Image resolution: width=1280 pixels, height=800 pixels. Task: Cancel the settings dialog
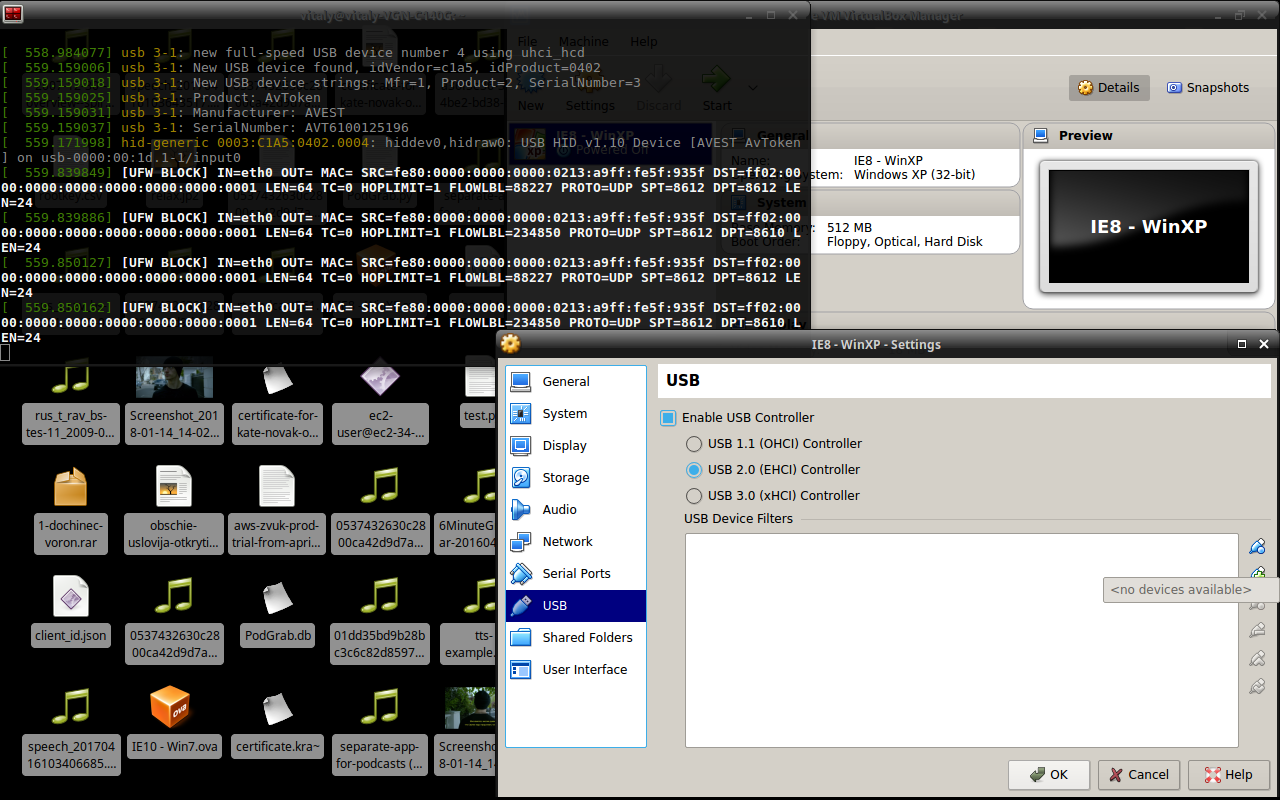coord(1139,775)
